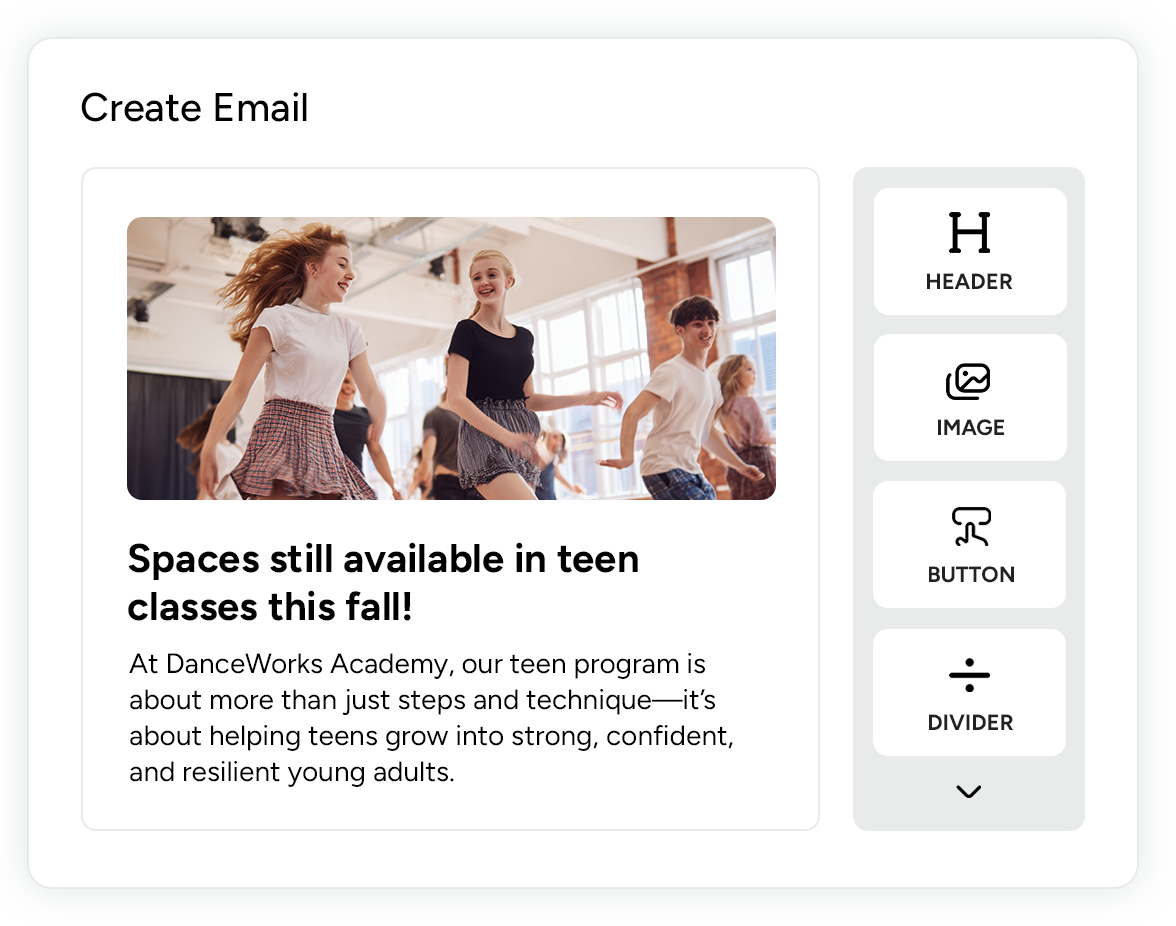1176x926 pixels.
Task: Click the HEADER text label
Action: tap(969, 282)
